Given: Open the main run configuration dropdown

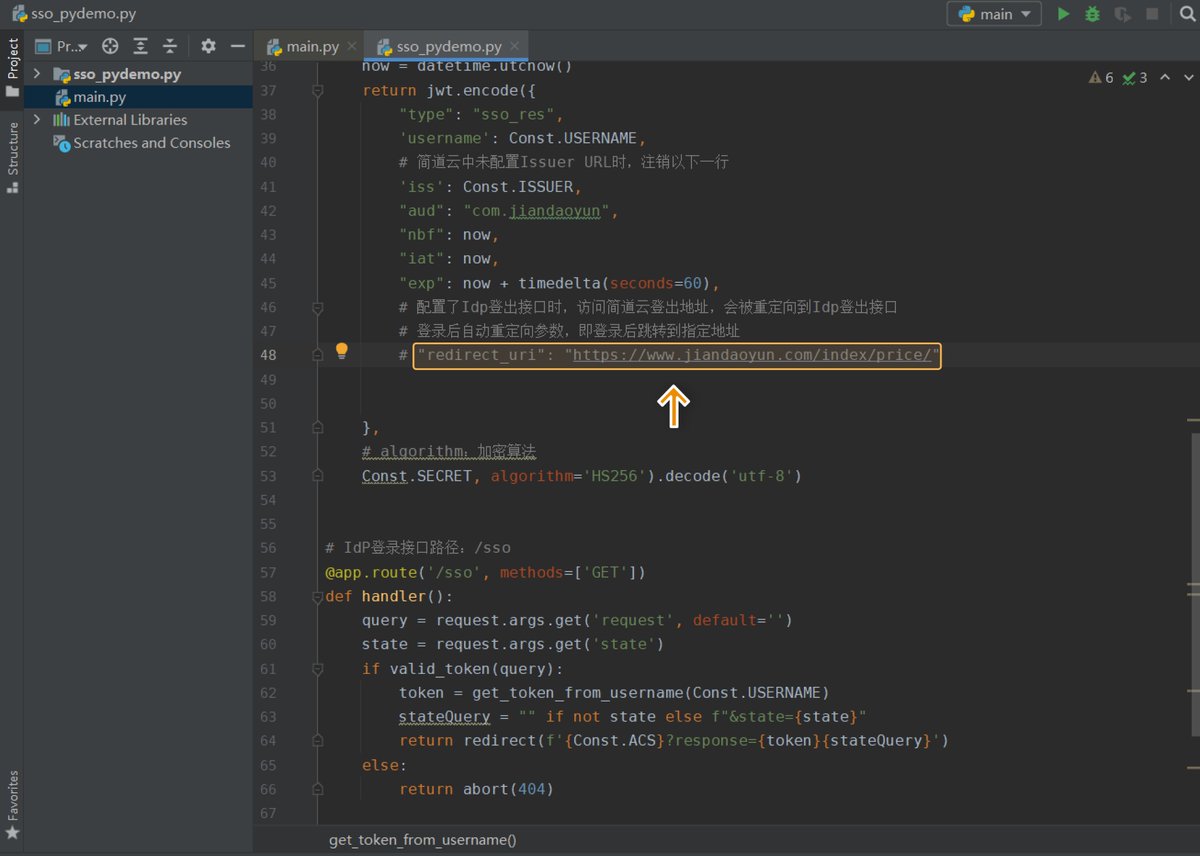Looking at the screenshot, I should [x=994, y=14].
